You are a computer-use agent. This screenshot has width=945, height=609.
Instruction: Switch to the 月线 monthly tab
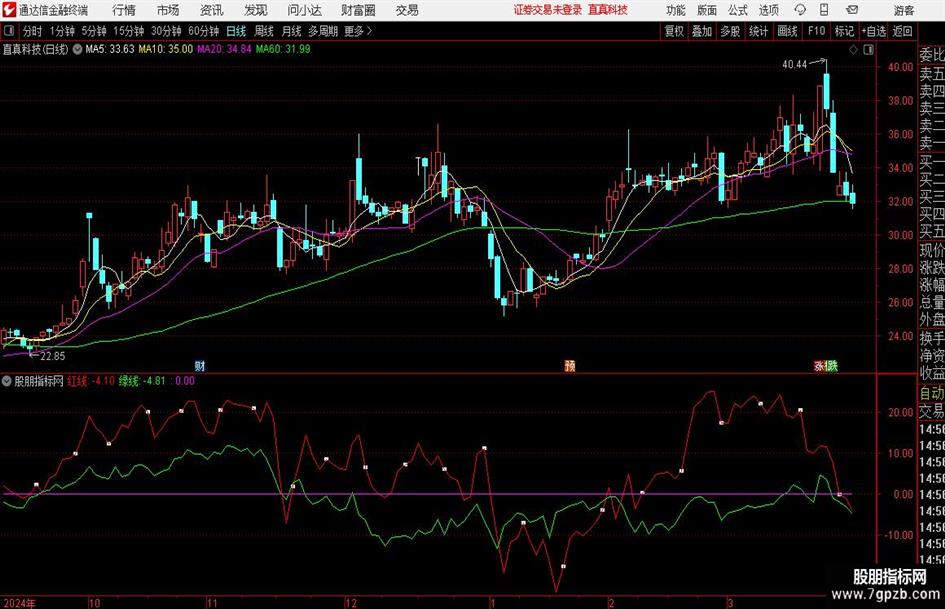[292, 31]
